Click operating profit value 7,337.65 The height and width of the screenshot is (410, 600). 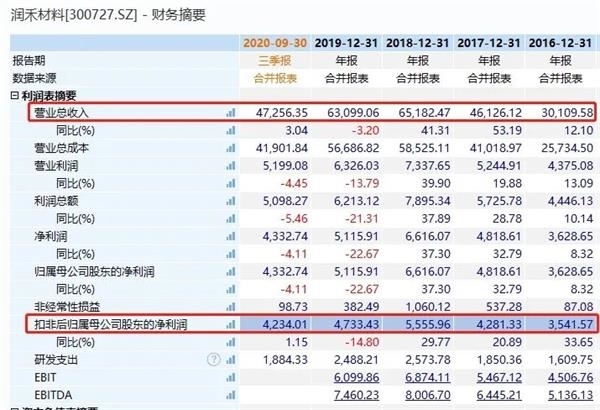[x=428, y=166]
